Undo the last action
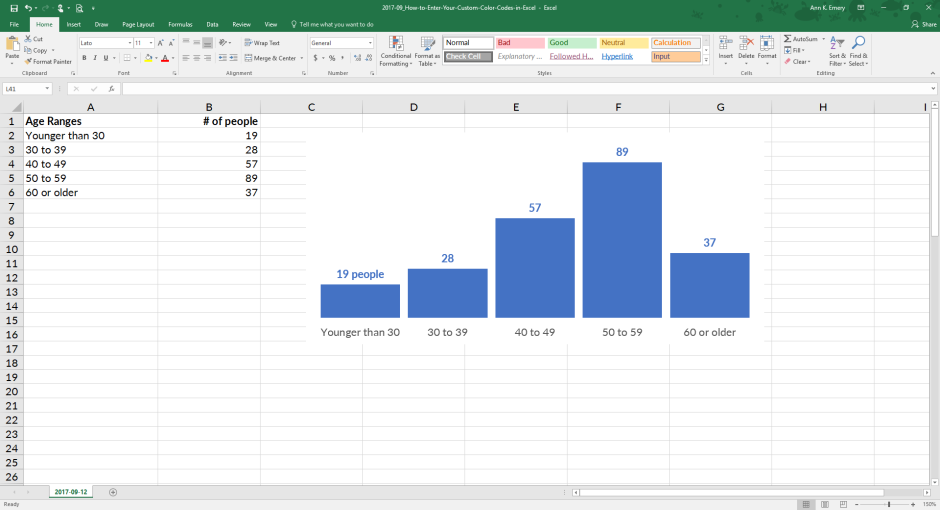This screenshot has height=510, width=940. (28, 8)
